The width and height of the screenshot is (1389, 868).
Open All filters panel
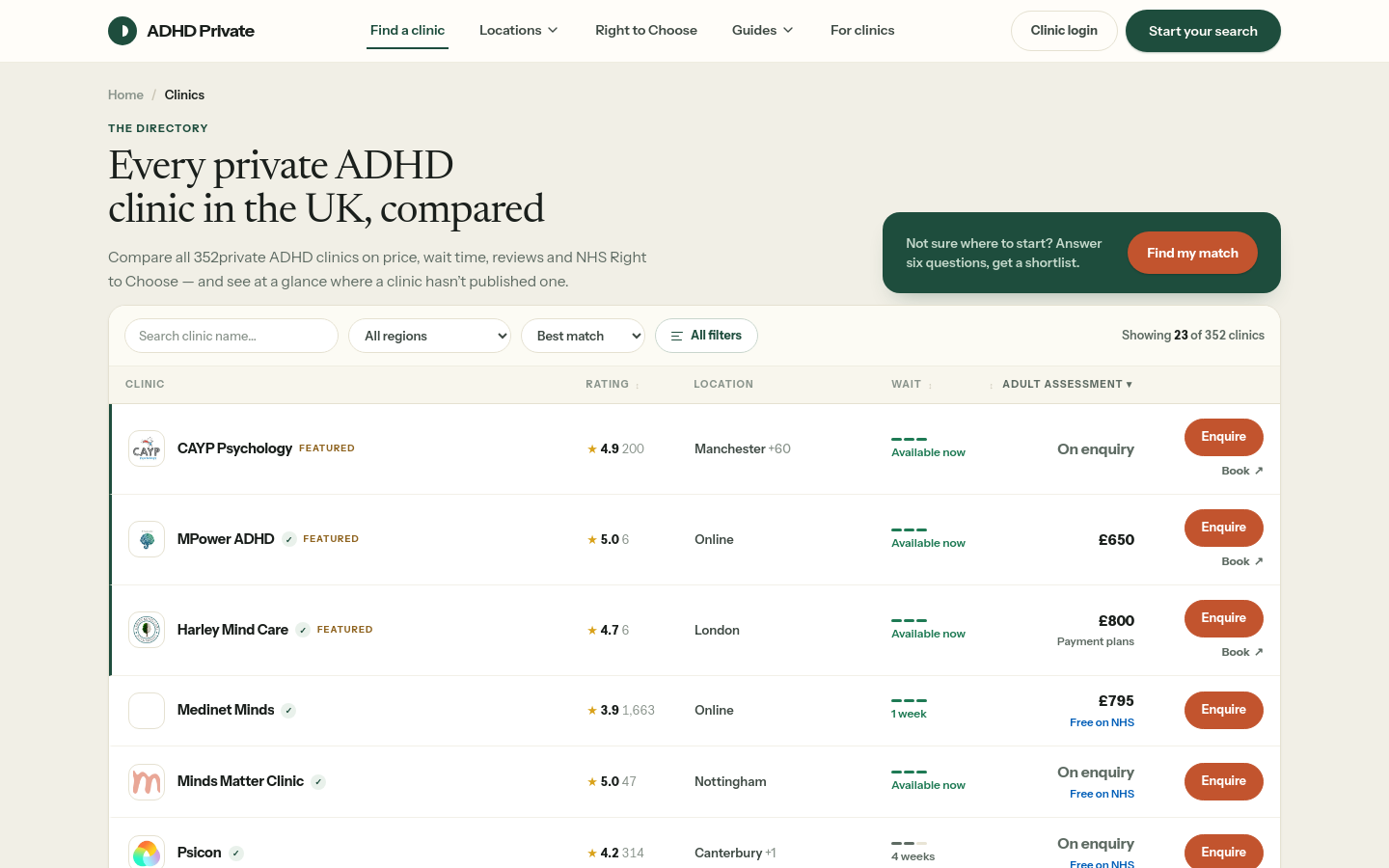[706, 336]
